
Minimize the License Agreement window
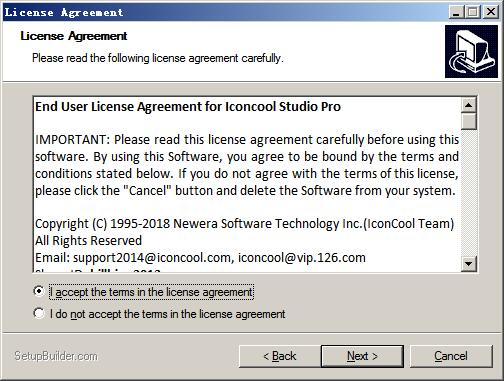coord(456,12)
